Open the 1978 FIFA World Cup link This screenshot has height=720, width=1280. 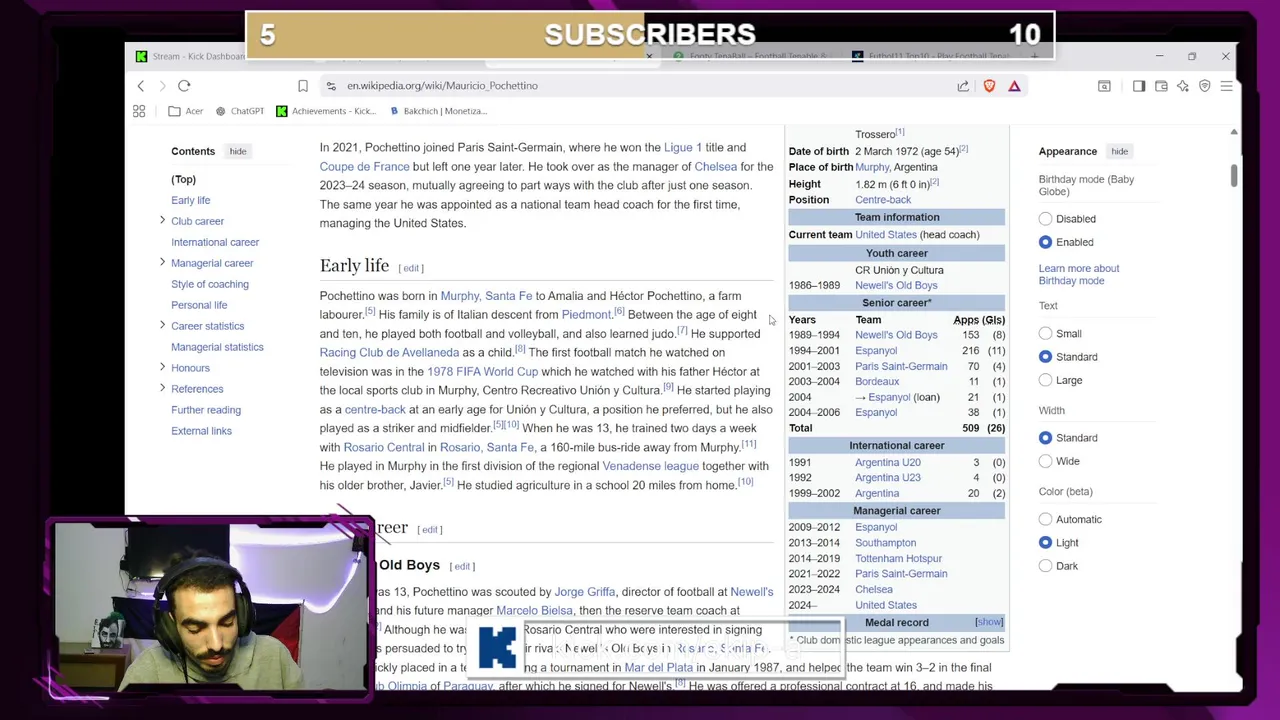482,371
